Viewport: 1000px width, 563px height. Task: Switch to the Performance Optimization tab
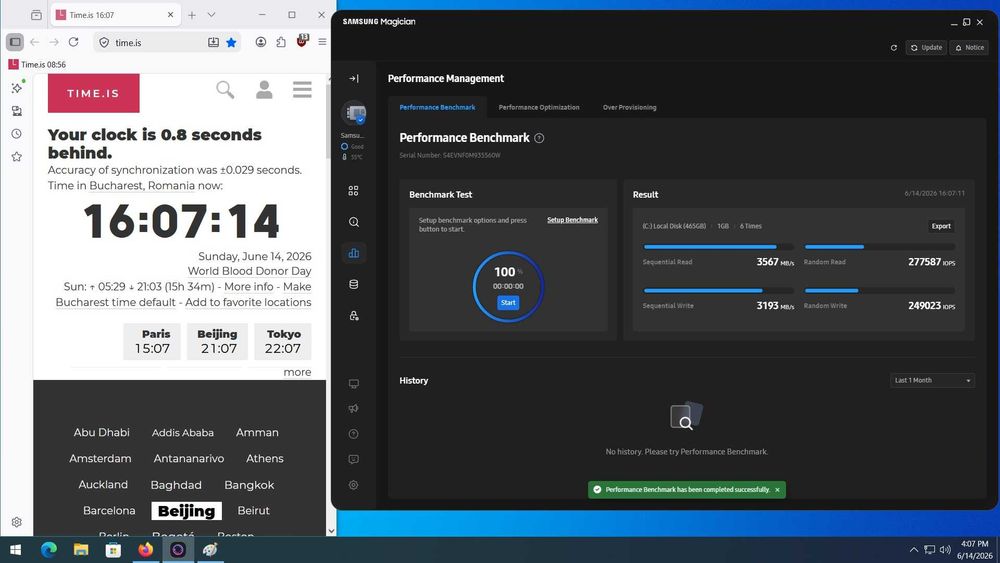click(539, 107)
